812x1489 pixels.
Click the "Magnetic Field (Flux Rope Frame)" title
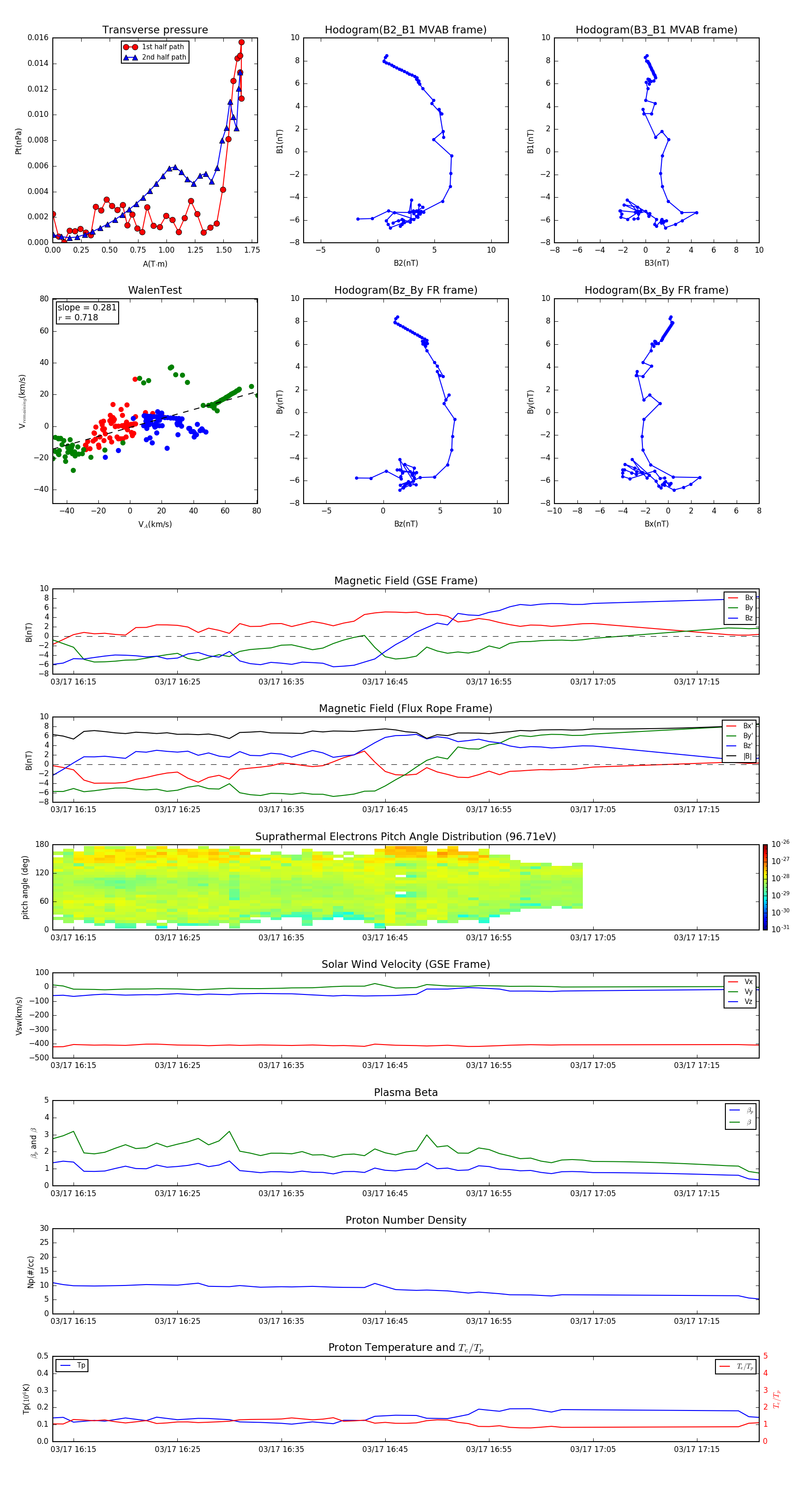point(406,708)
